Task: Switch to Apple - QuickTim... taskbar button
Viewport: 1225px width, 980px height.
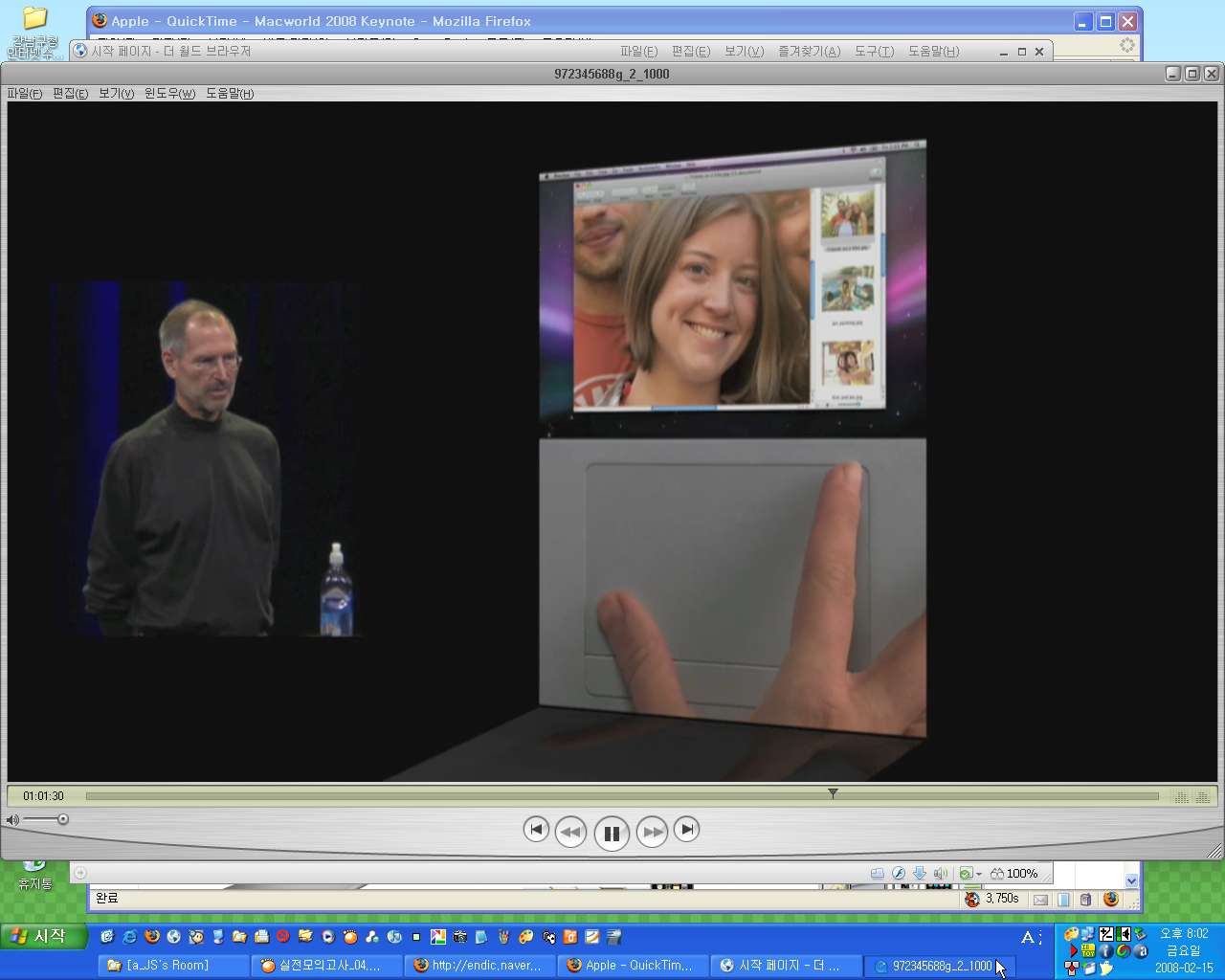Action: 633,966
